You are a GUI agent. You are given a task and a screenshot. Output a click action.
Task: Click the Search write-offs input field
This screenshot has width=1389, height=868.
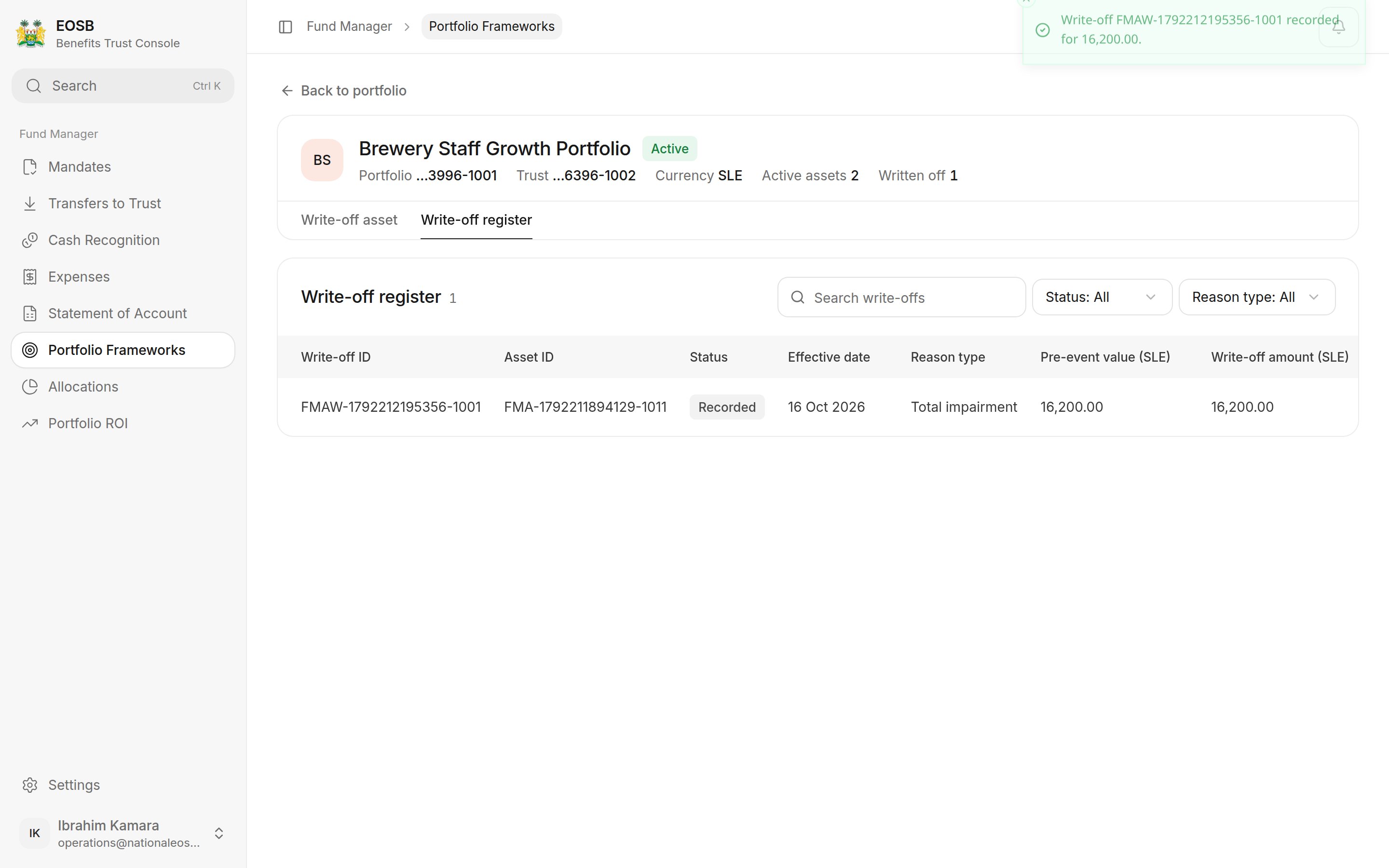(901, 298)
